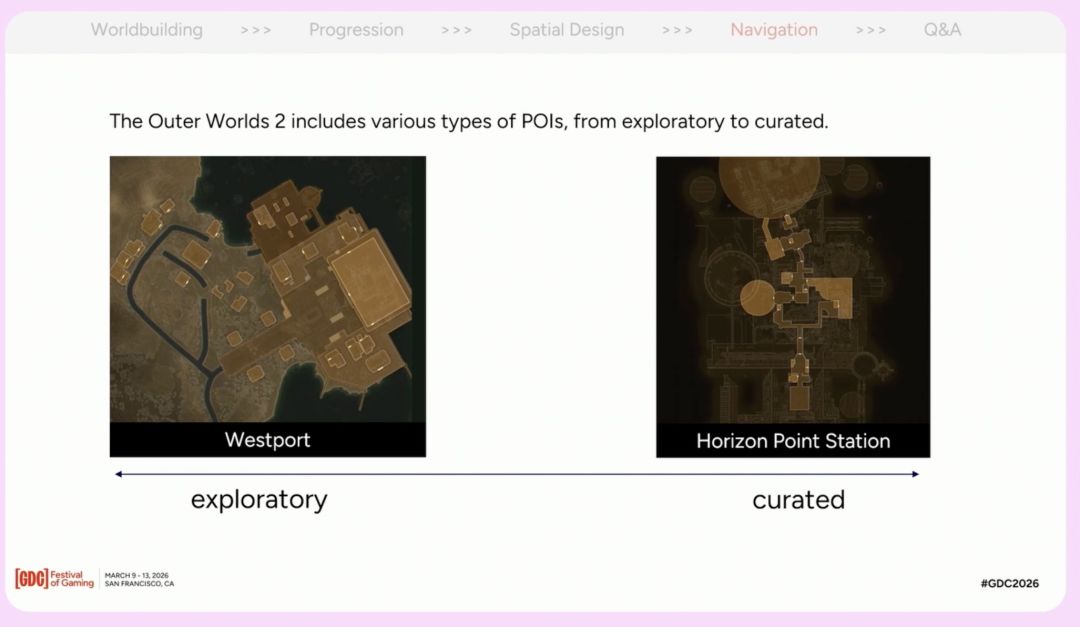
Task: Click the Westport caption label
Action: click(267, 440)
